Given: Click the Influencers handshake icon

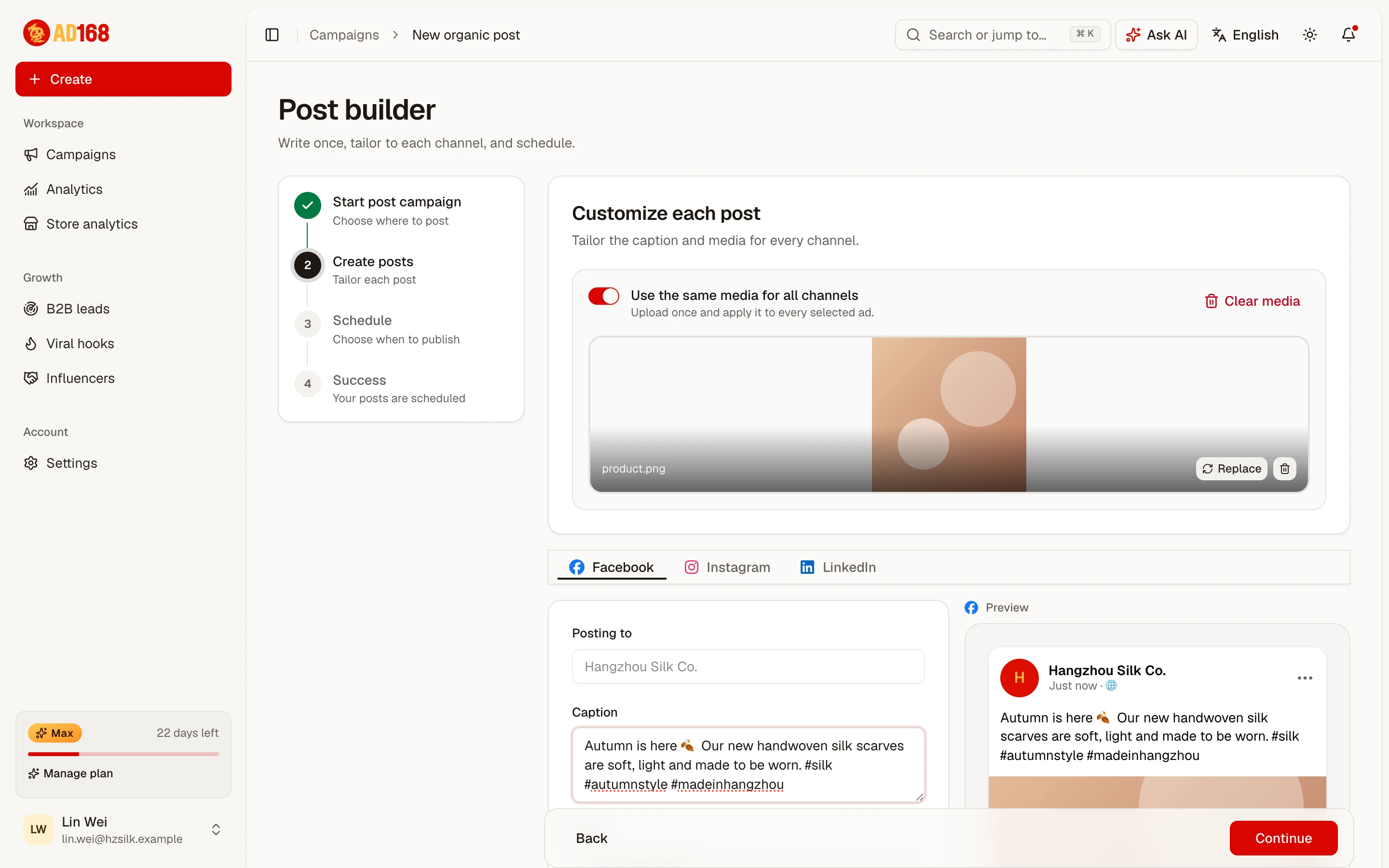Looking at the screenshot, I should (31, 379).
